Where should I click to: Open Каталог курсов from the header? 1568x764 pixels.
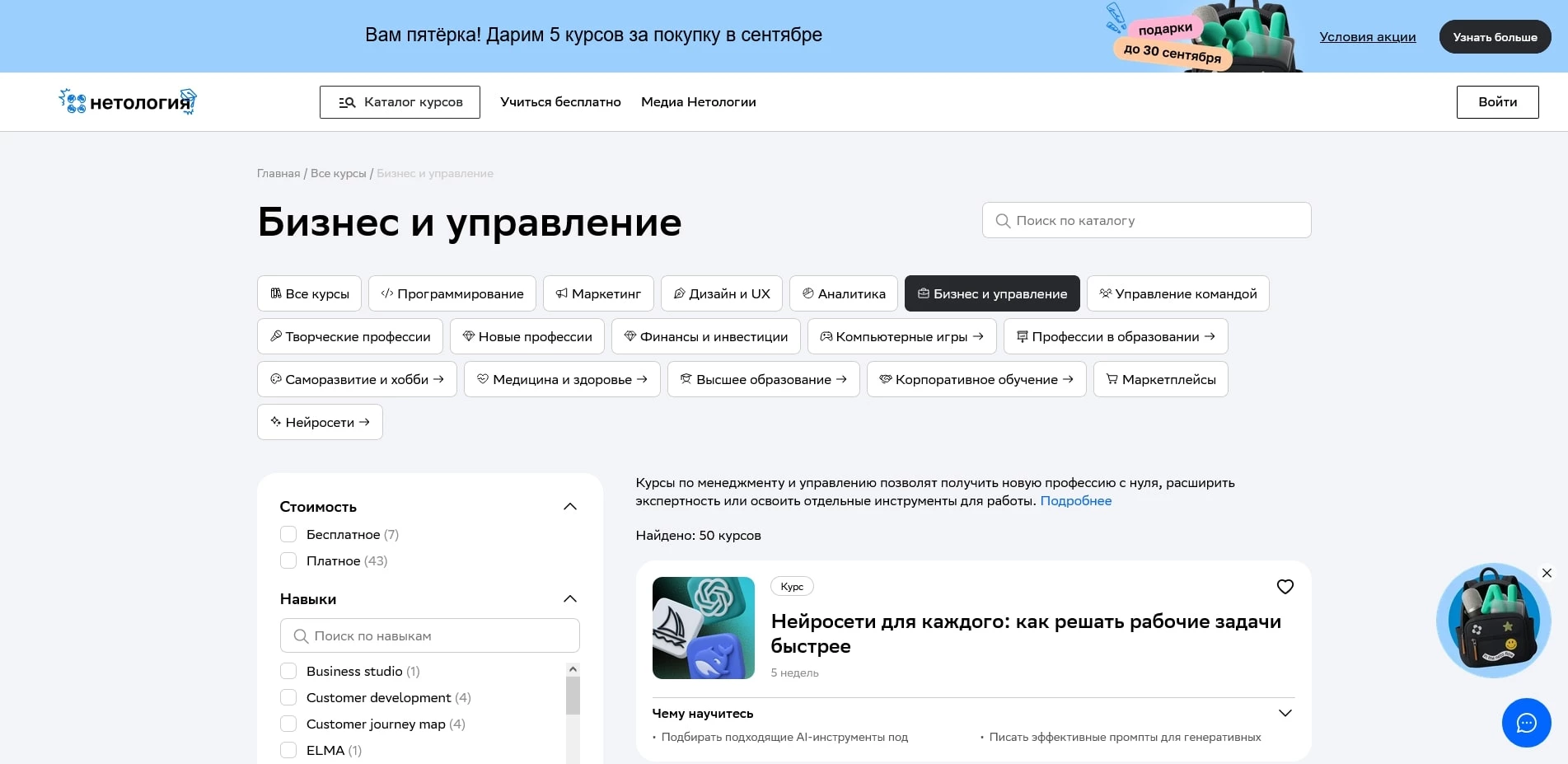[400, 101]
